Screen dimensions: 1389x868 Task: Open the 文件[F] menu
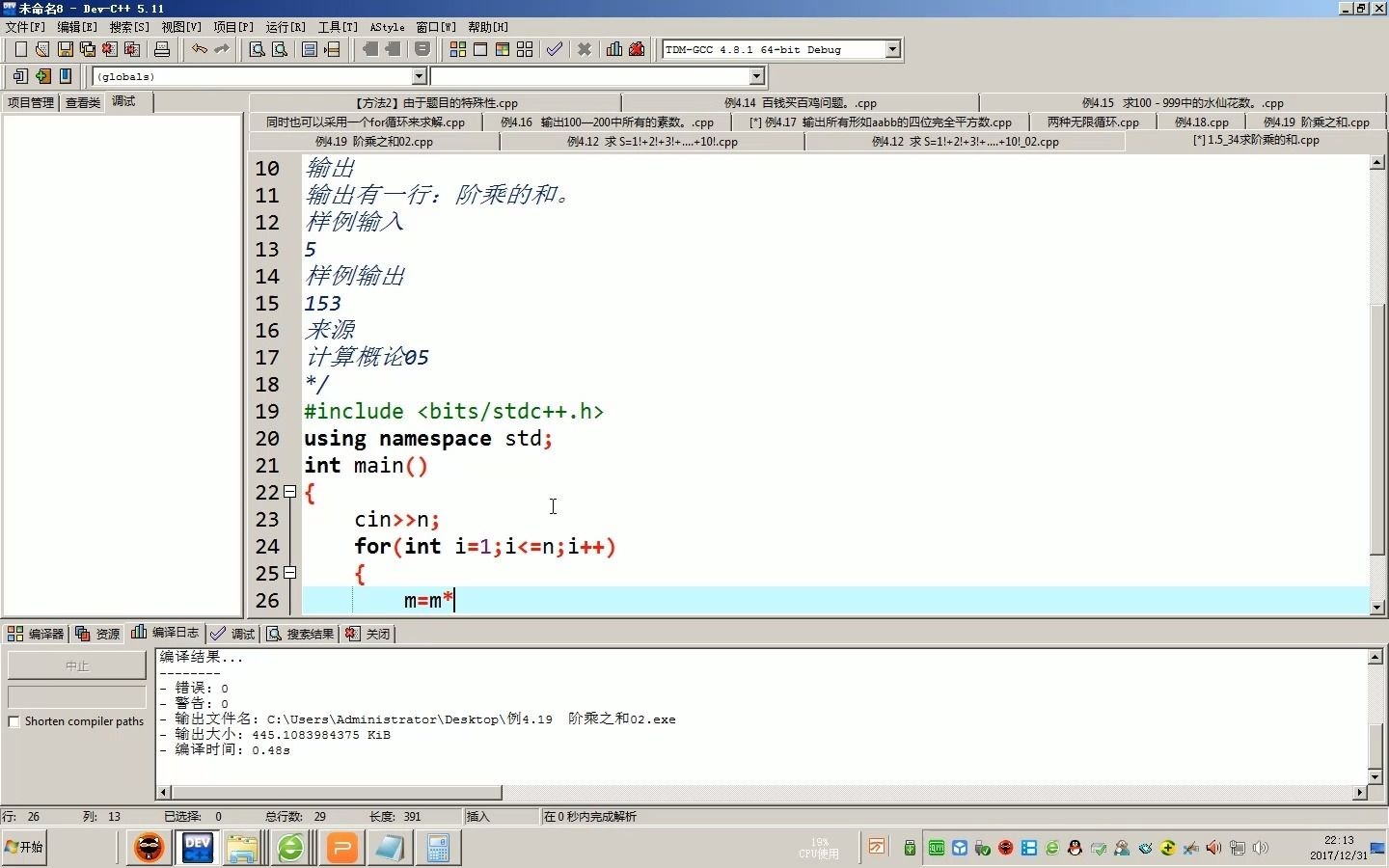point(25,27)
